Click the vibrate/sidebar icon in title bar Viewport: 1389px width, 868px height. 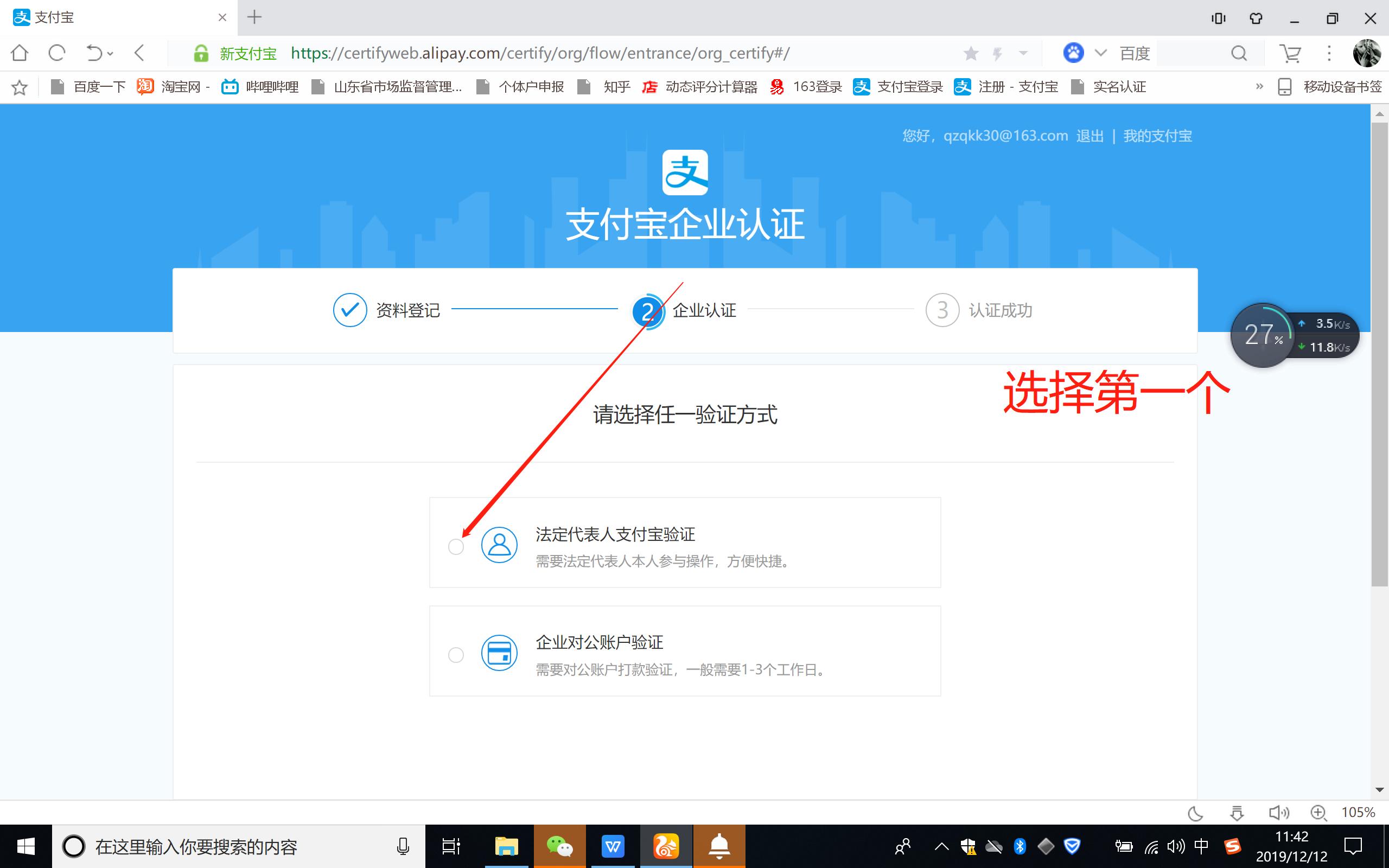[1218, 18]
